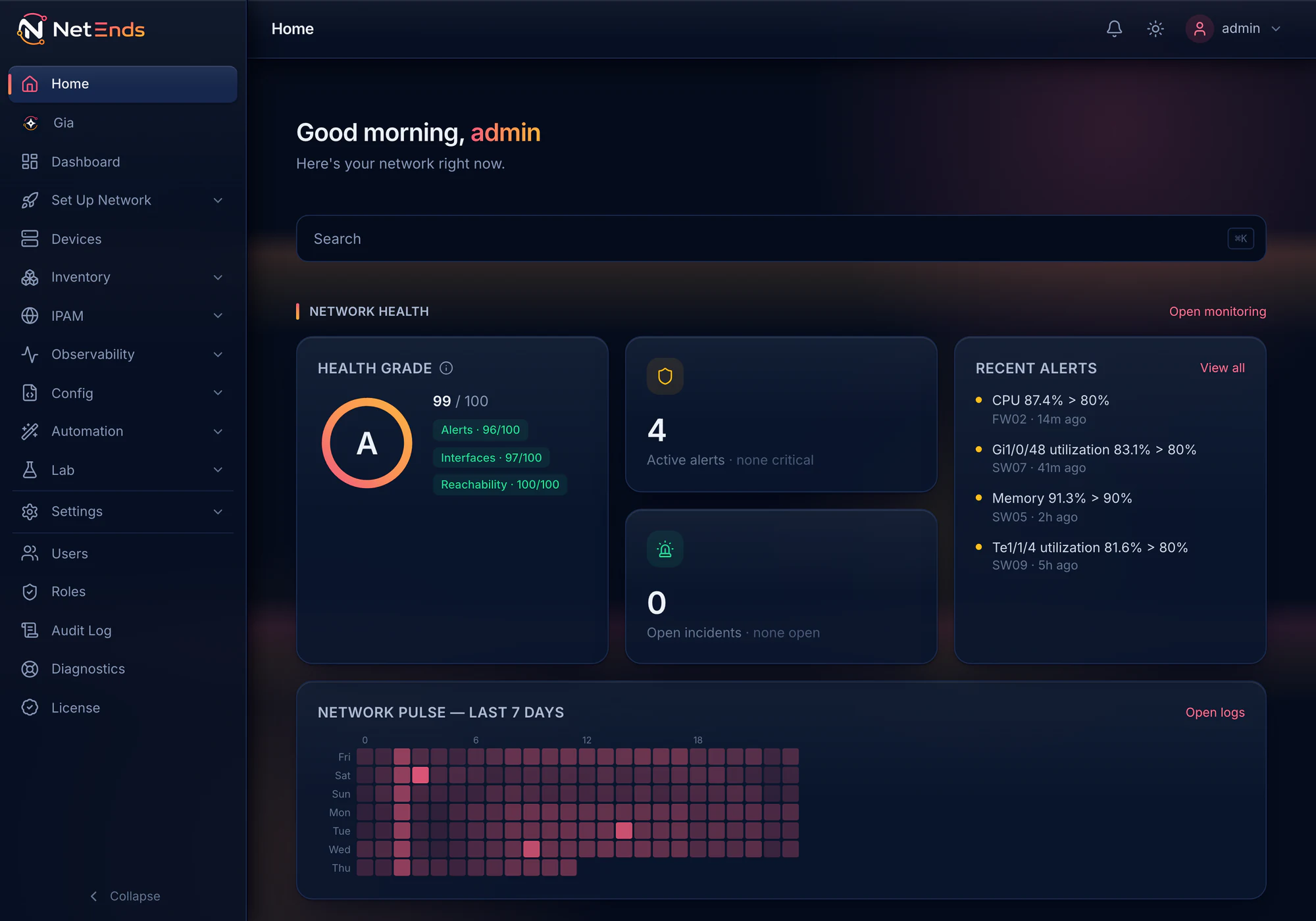
Task: Click the Diagnostics lifebuoy icon
Action: click(30, 669)
